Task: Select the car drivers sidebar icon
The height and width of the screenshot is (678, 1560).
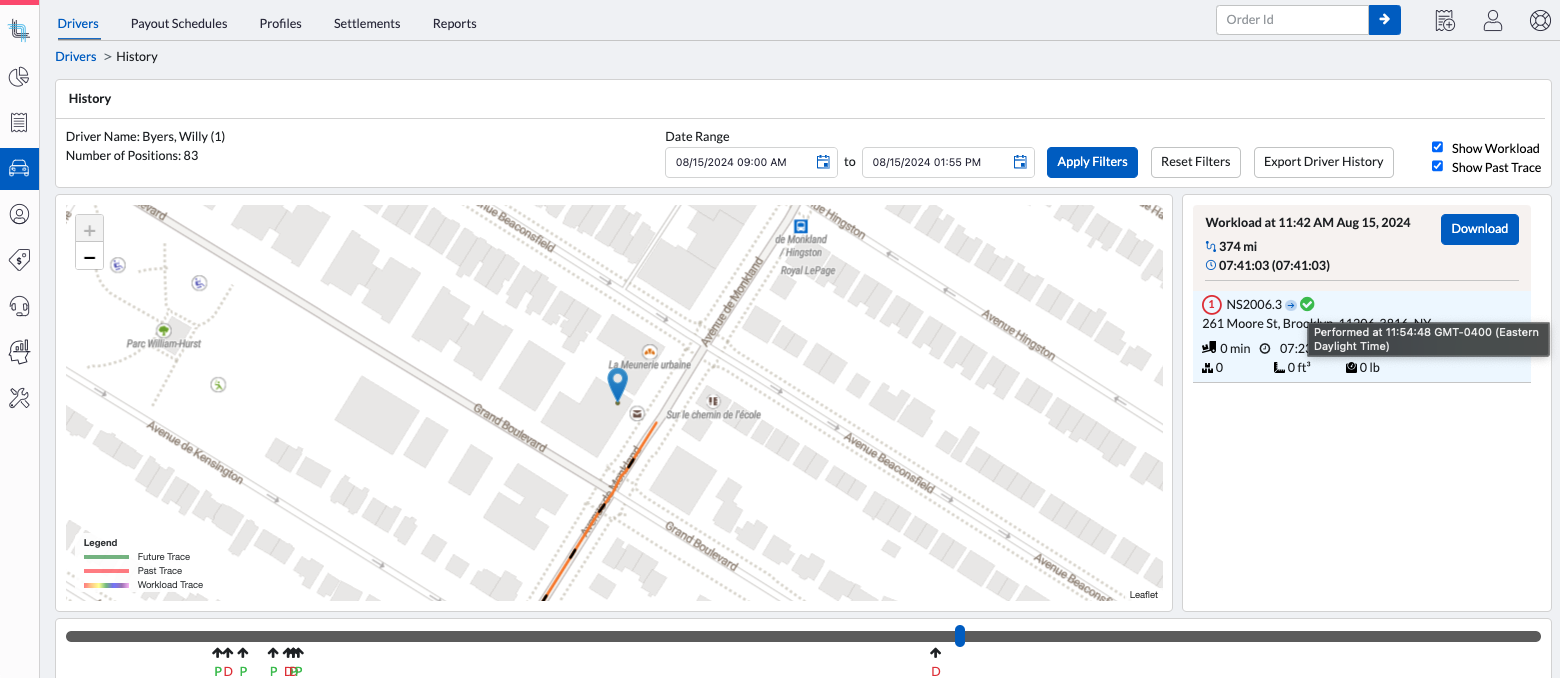Action: (19, 168)
